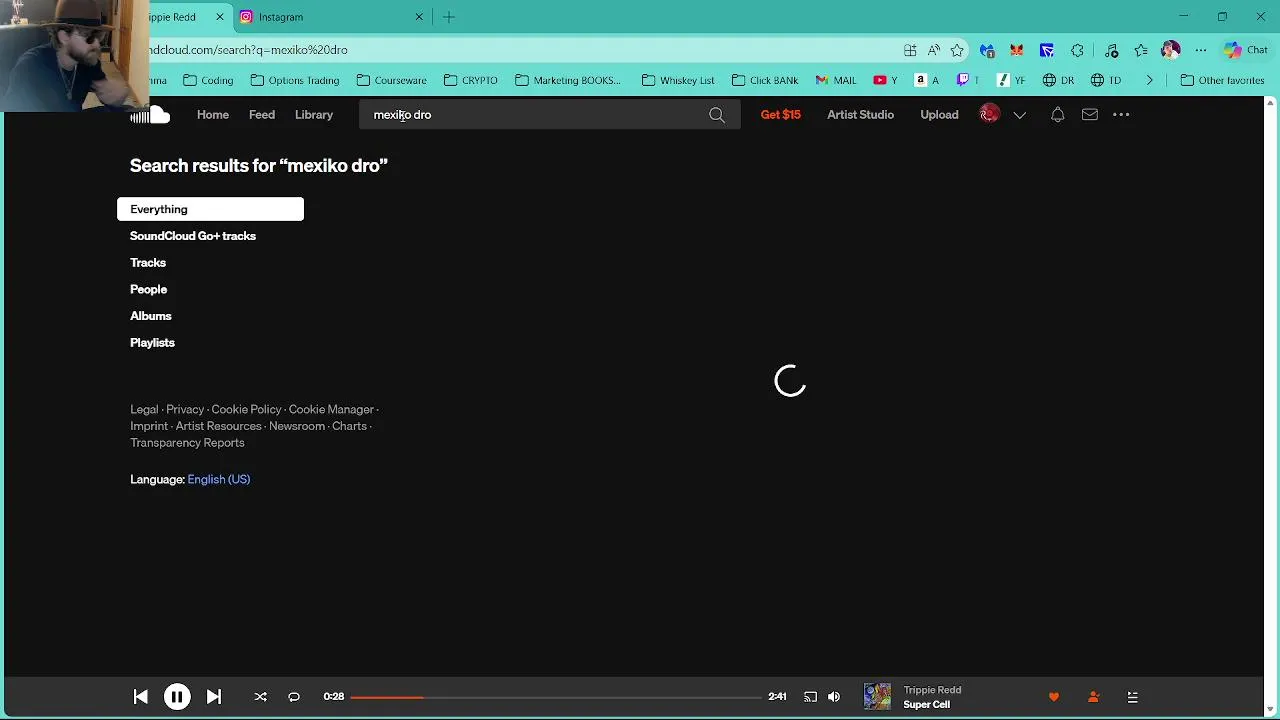Open the Whiskey List bookmarks folder

[x=678, y=80]
